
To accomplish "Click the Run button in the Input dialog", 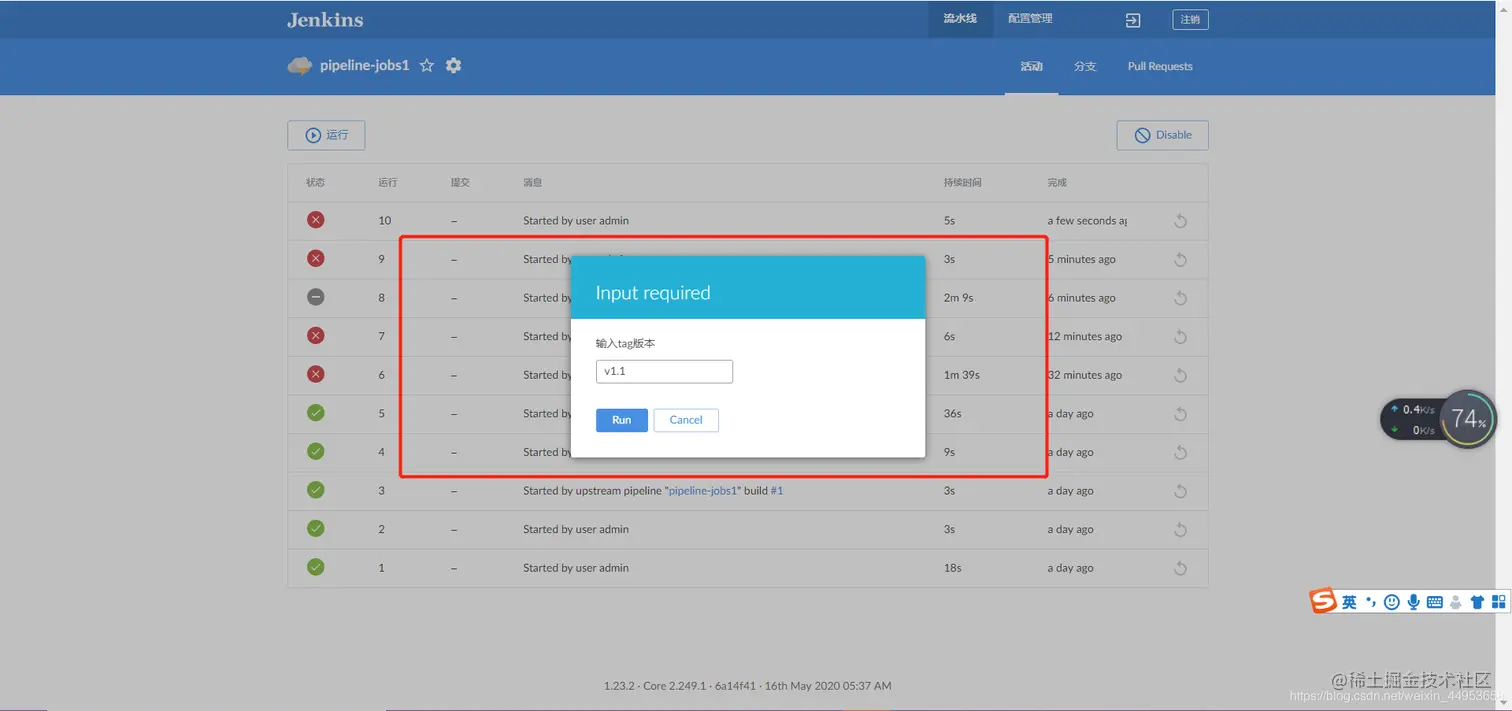I will pyautogui.click(x=621, y=420).
